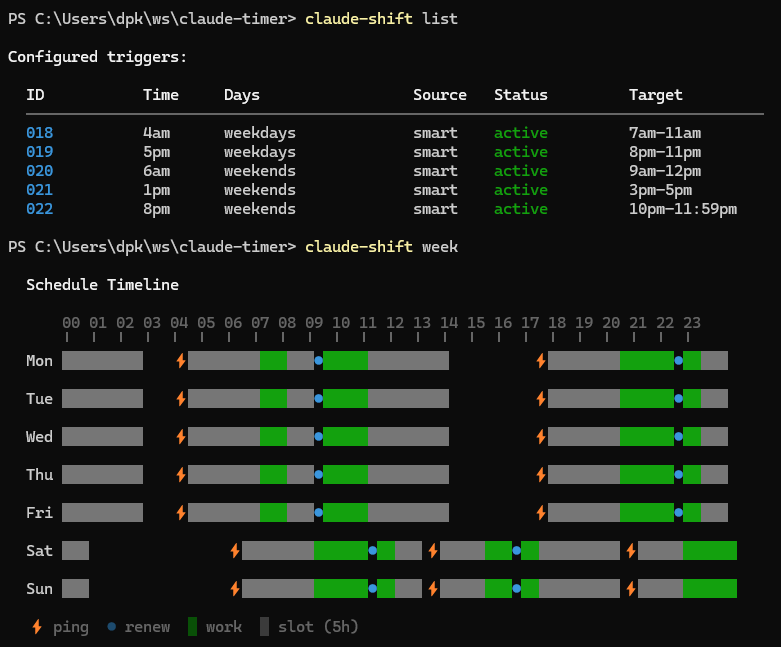Click the 'Status' column header

click(x=521, y=95)
